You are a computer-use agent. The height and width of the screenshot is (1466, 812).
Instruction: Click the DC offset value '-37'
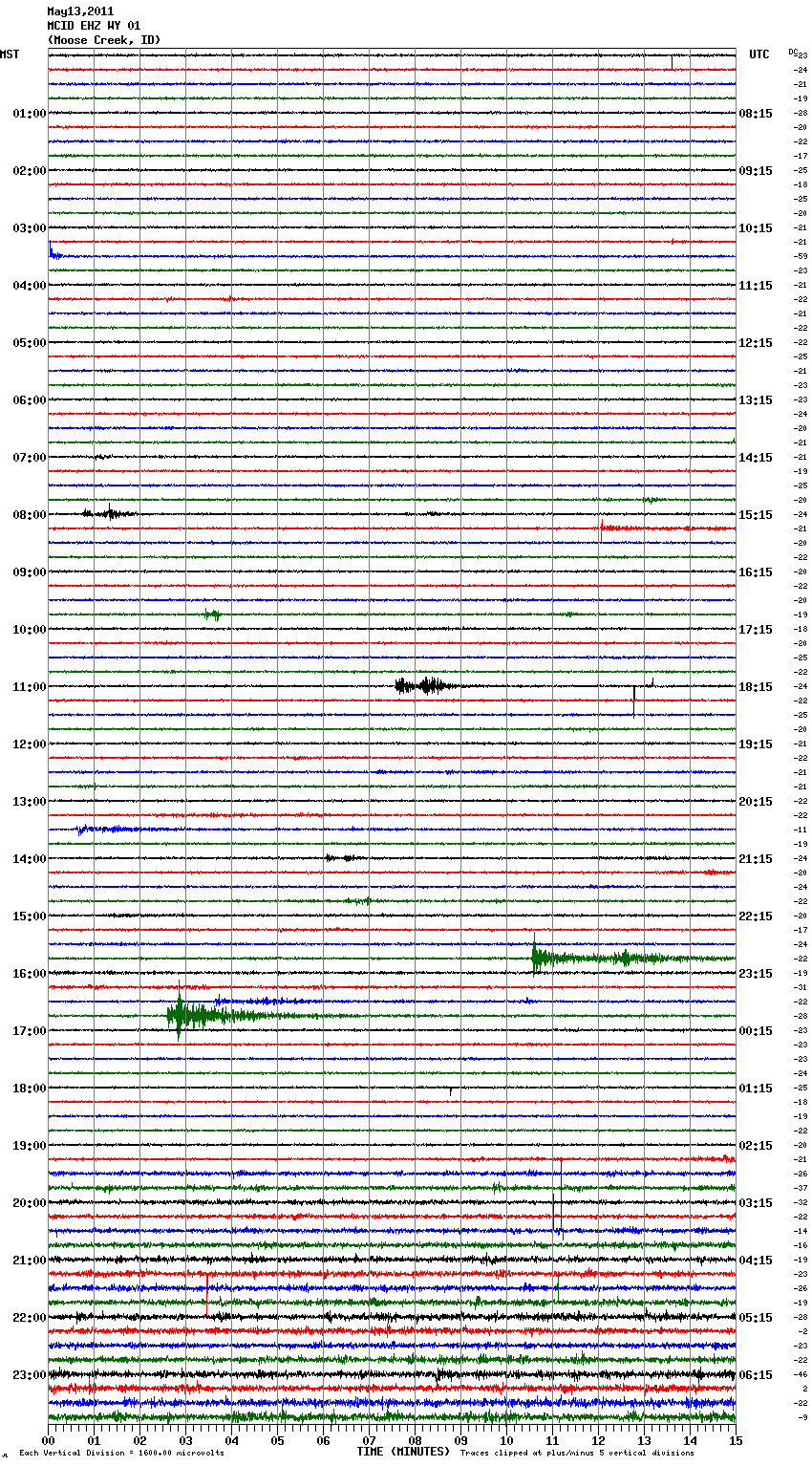pyautogui.click(x=801, y=1188)
